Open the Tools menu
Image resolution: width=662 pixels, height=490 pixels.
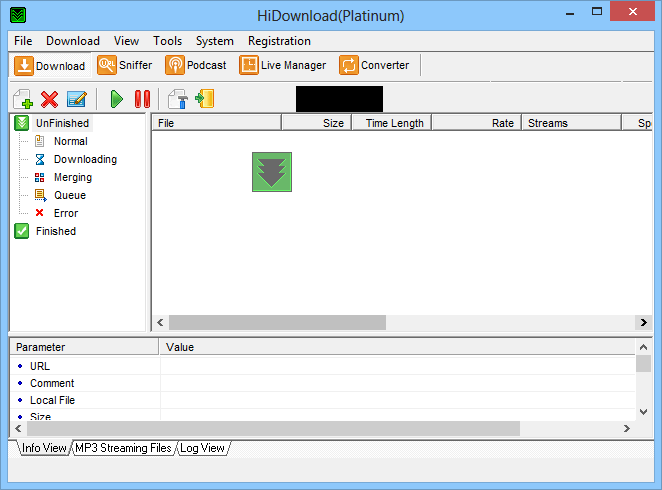(167, 41)
